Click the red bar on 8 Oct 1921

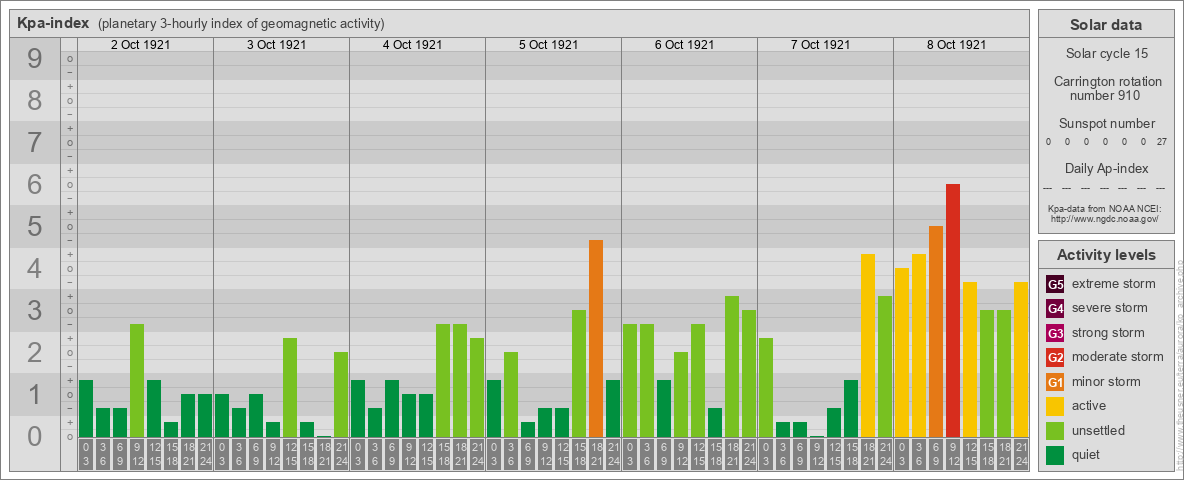[x=953, y=310]
